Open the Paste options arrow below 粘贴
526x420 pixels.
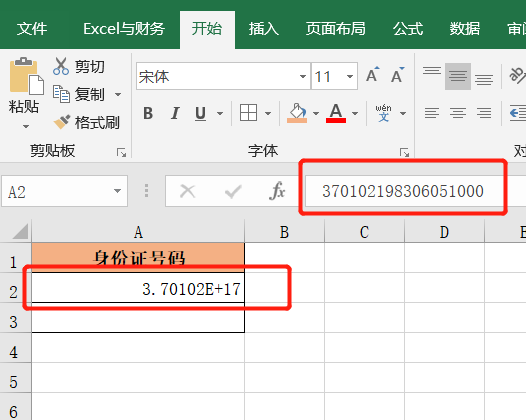pyautogui.click(x=26, y=126)
